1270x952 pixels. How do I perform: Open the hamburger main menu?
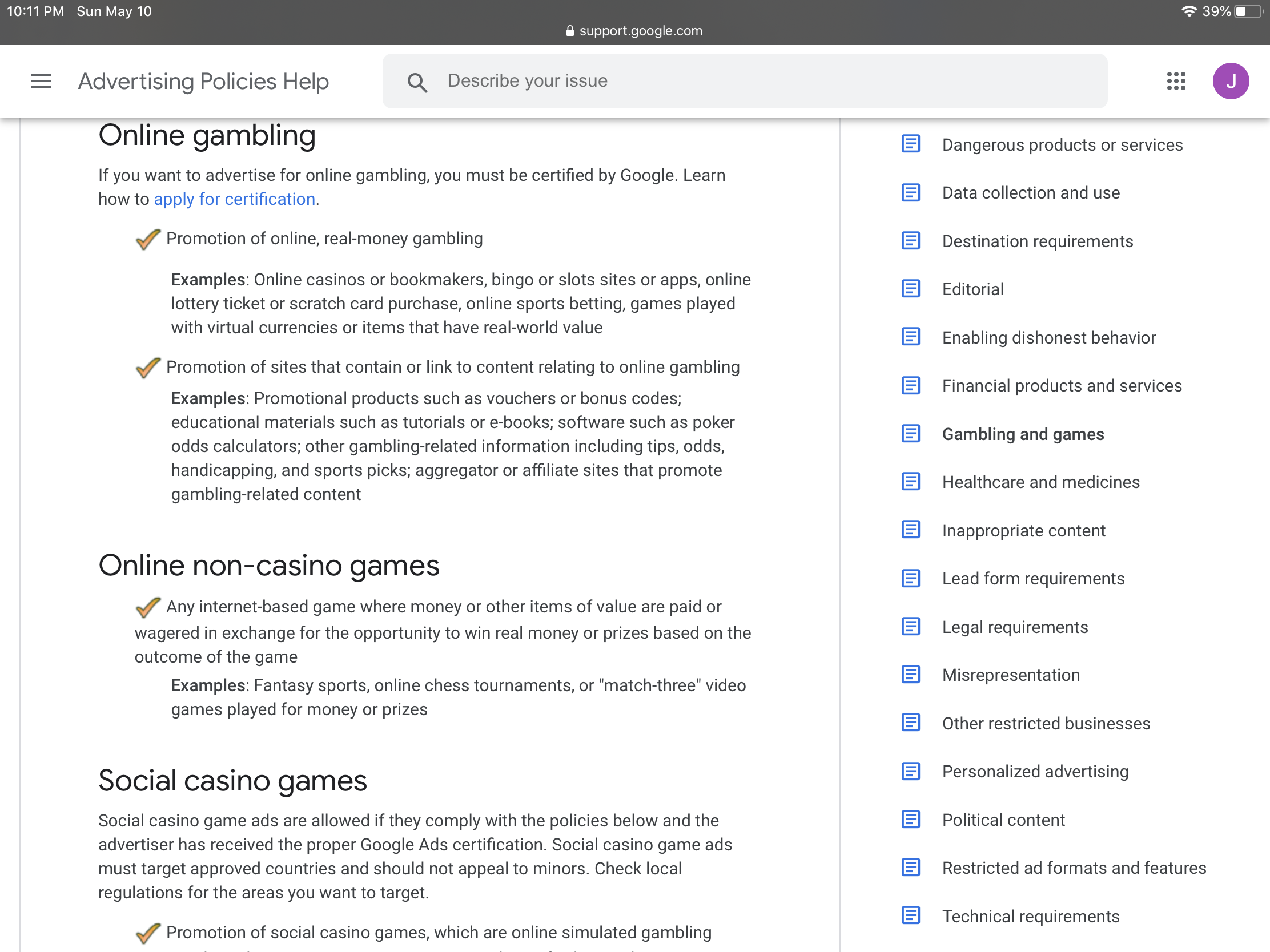click(41, 81)
